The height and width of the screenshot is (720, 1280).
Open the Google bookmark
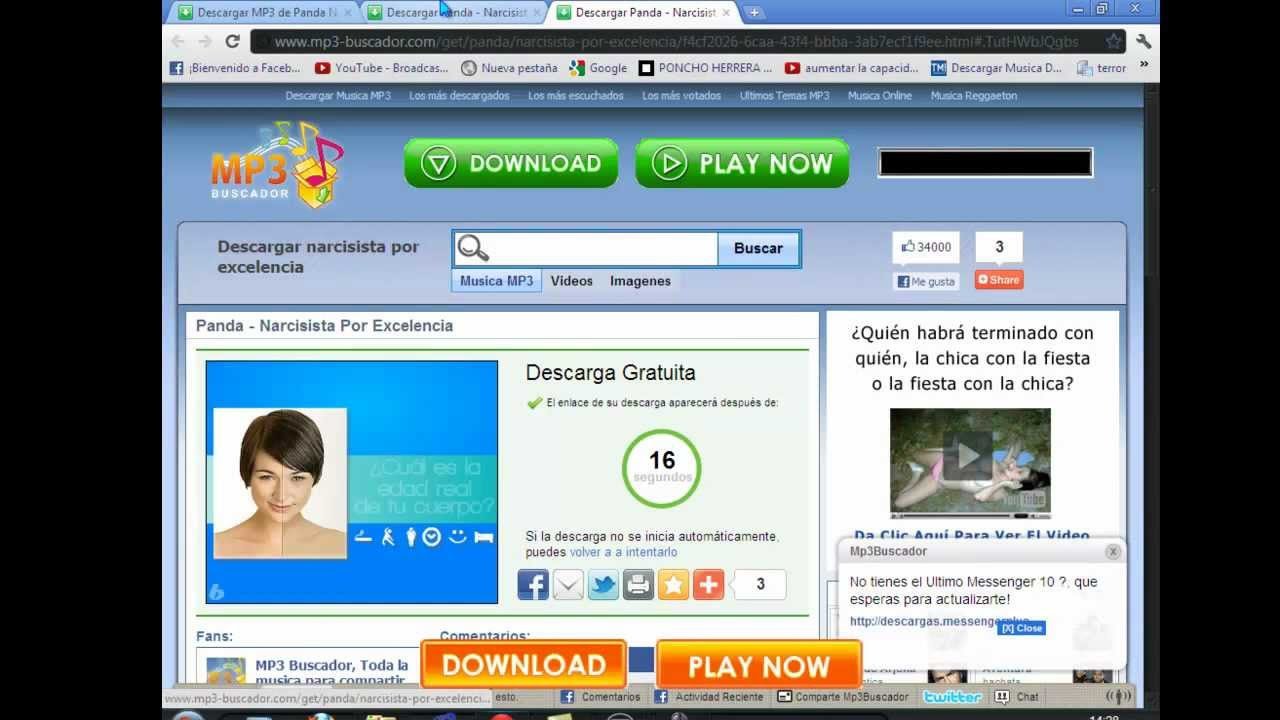pos(598,68)
